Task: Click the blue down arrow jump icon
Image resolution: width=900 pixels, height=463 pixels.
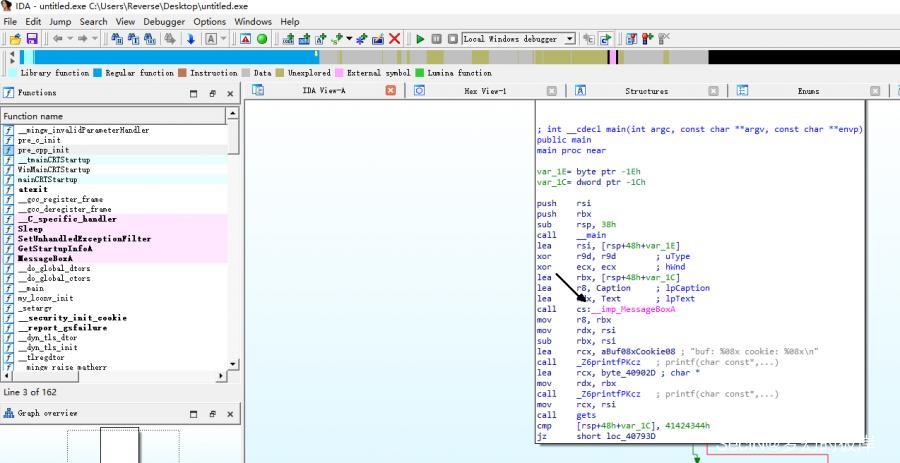Action: (x=190, y=39)
